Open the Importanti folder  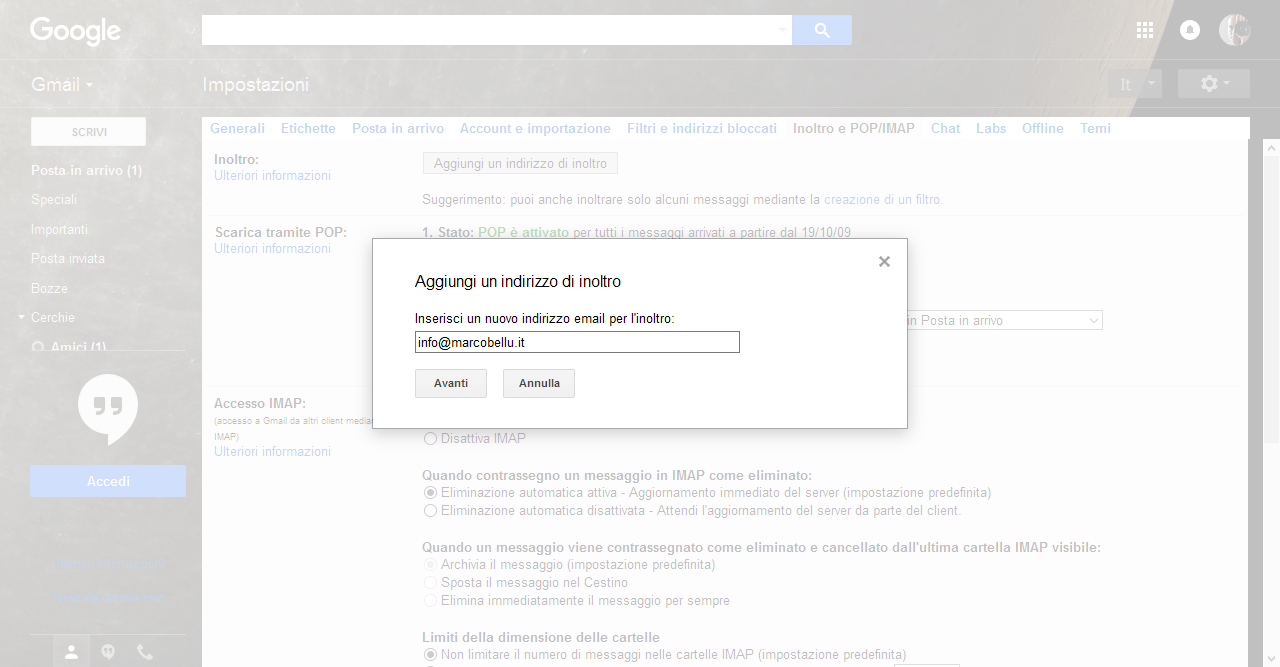pyautogui.click(x=59, y=229)
